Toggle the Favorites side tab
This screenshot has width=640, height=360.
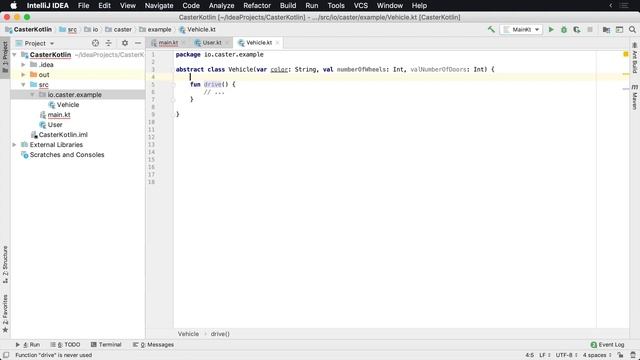[x=5, y=313]
